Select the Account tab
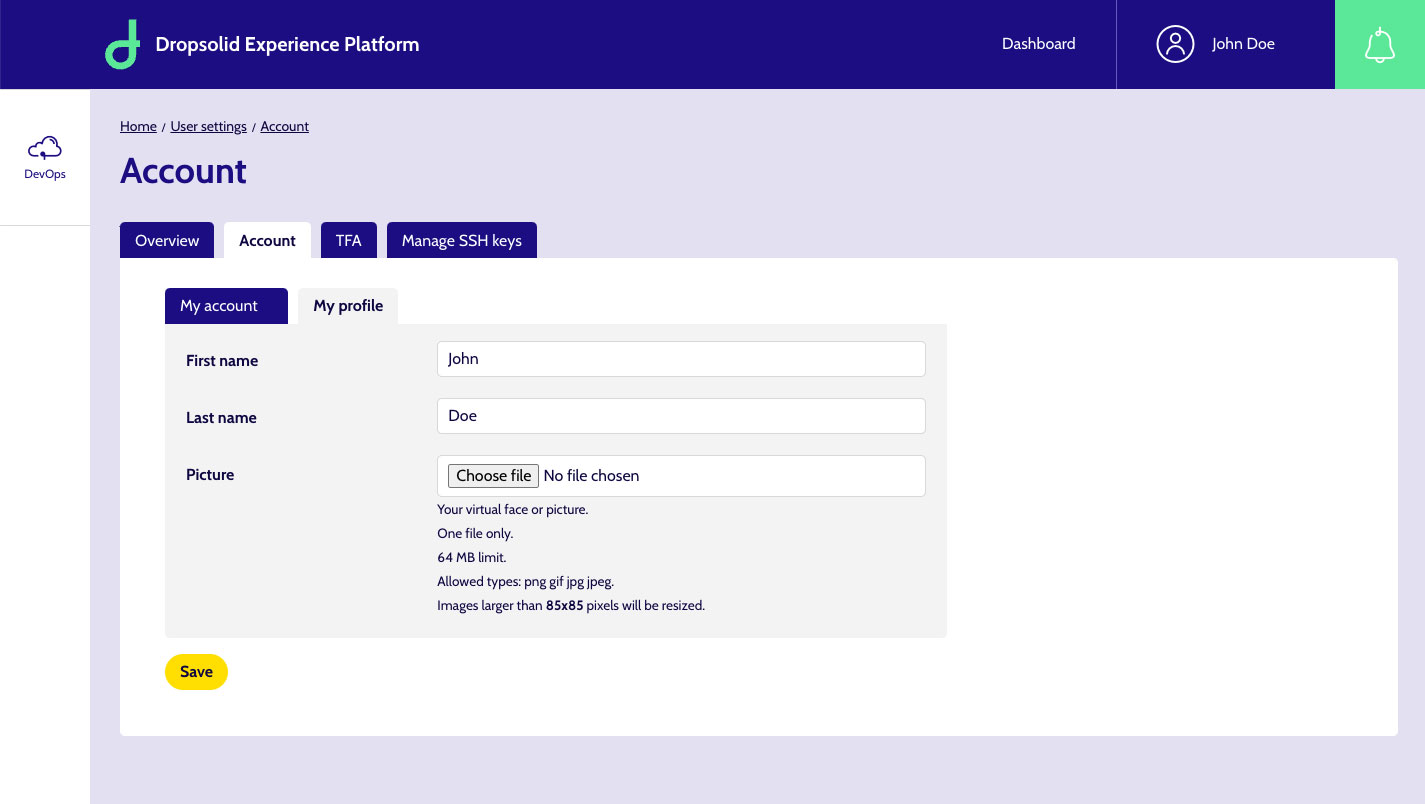 click(267, 240)
